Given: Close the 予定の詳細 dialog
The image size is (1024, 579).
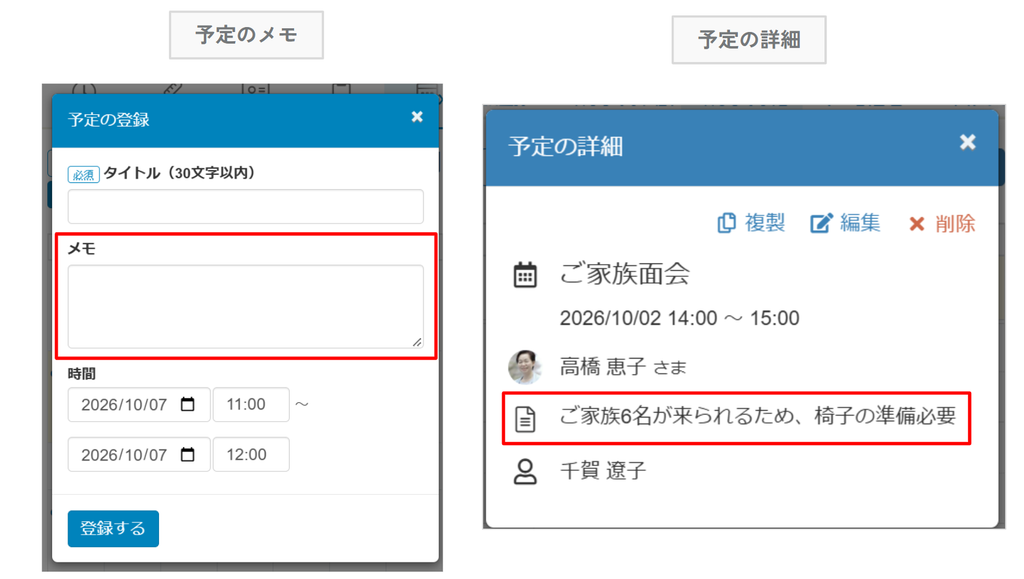Looking at the screenshot, I should [x=967, y=142].
